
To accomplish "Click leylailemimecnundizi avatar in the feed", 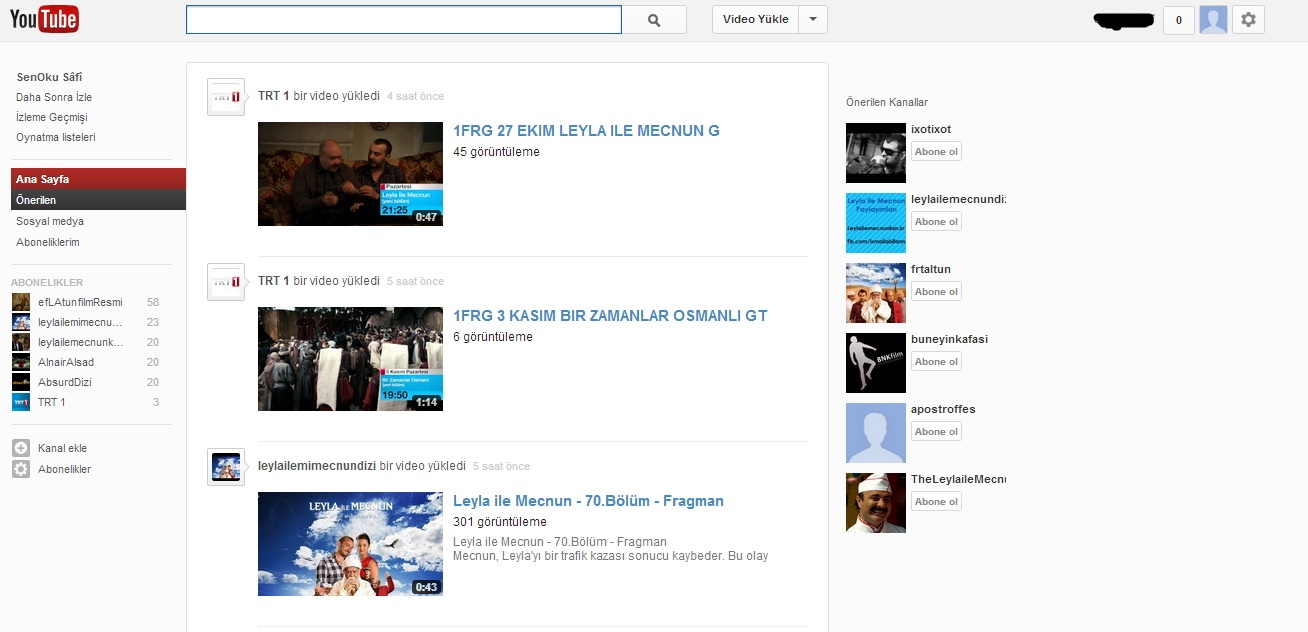I will [x=226, y=467].
